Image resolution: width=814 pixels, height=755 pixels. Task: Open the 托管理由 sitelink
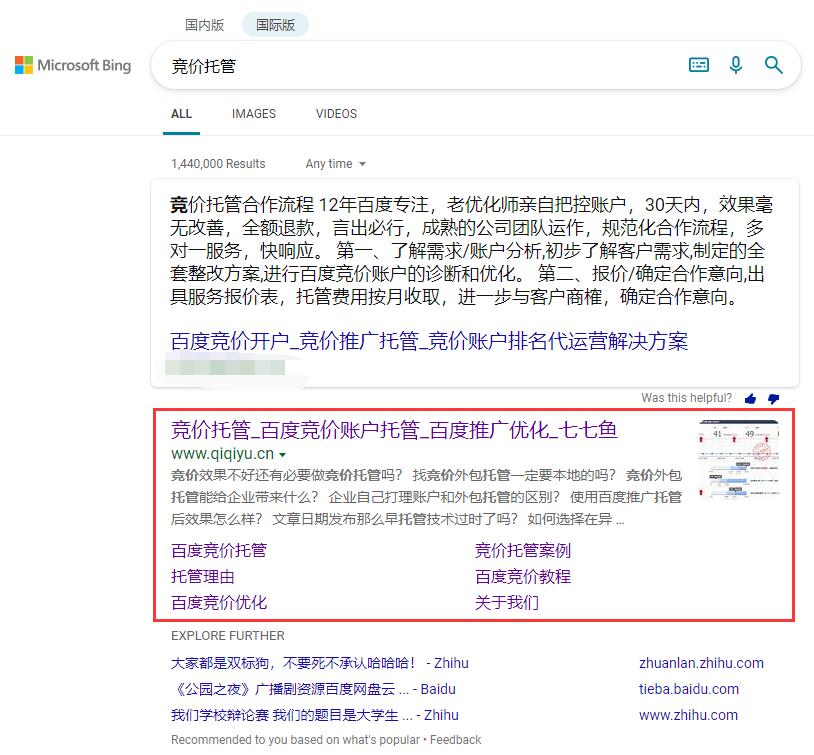pyautogui.click(x=203, y=576)
